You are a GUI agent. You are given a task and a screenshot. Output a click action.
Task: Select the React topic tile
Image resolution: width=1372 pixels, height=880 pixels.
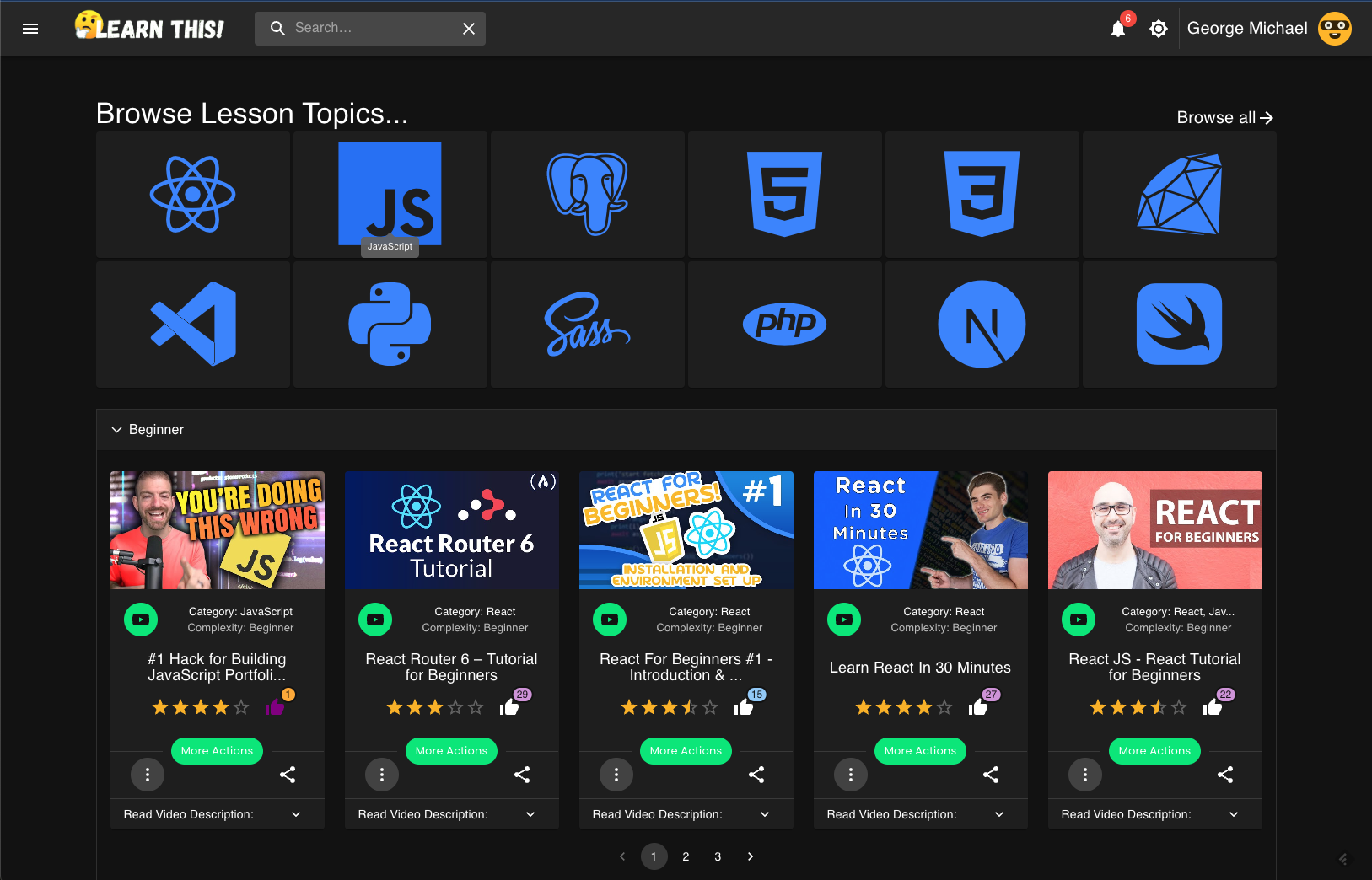pos(193,195)
